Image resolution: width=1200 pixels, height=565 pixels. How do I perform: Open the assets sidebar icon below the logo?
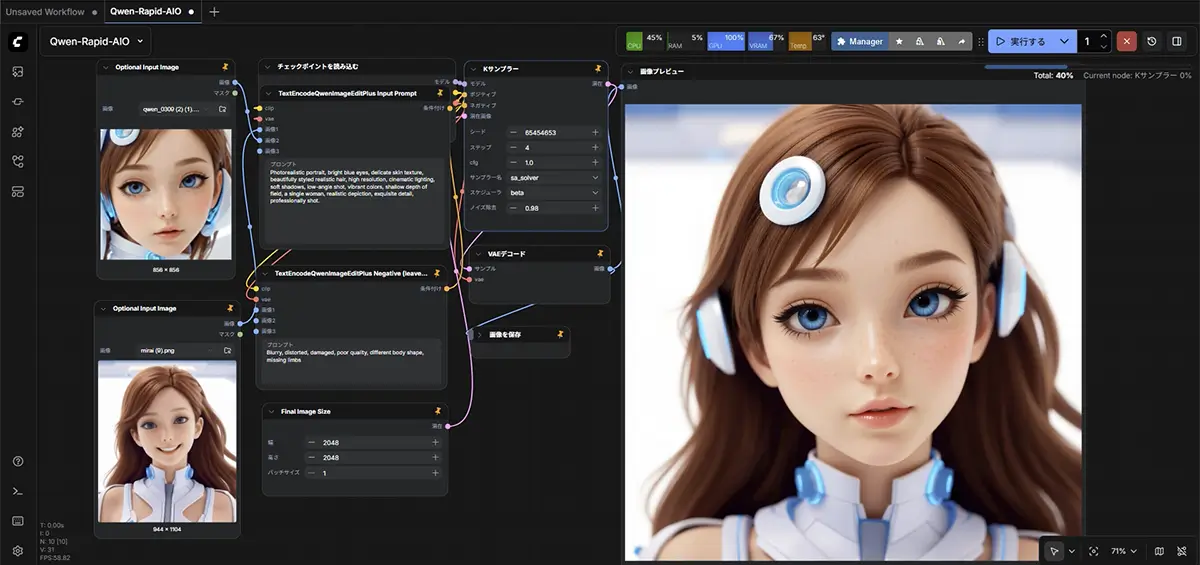click(17, 72)
